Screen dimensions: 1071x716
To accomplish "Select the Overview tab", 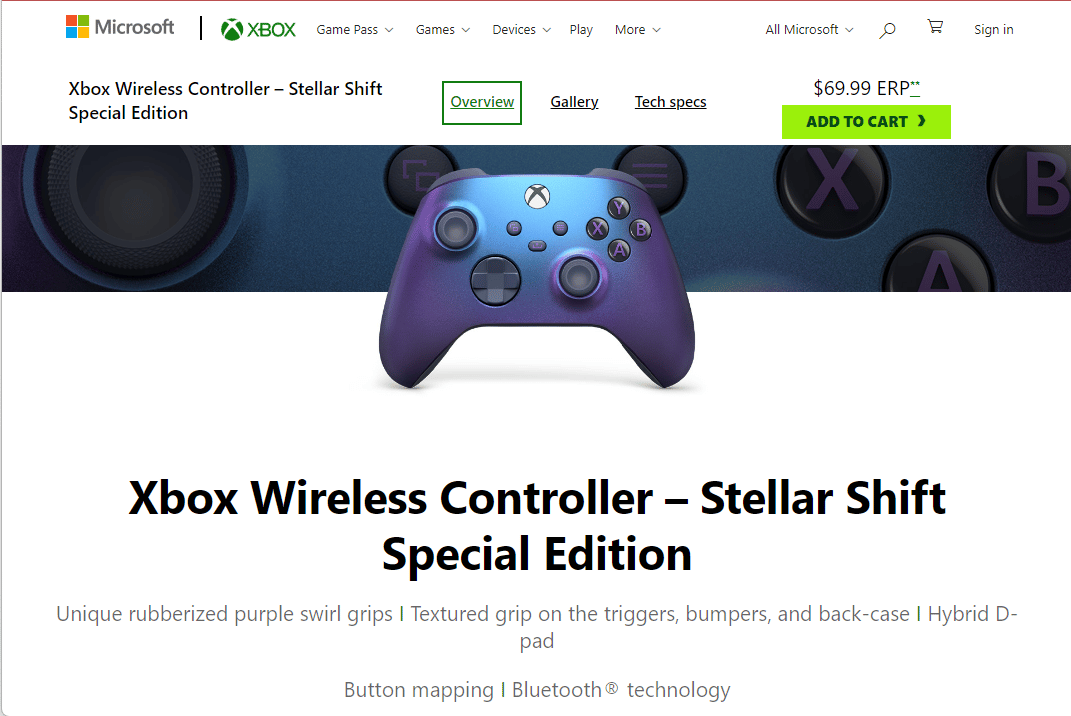I will click(x=481, y=102).
